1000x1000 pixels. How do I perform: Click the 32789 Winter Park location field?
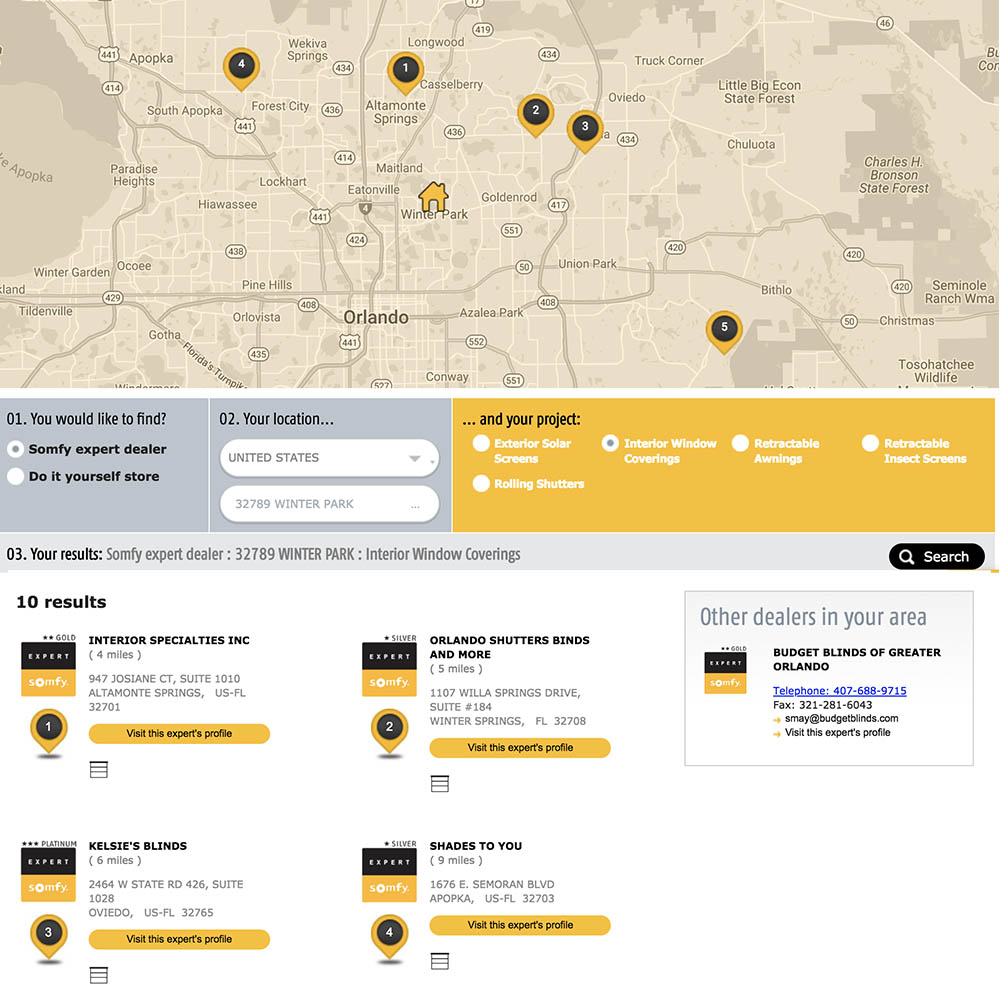click(x=329, y=504)
